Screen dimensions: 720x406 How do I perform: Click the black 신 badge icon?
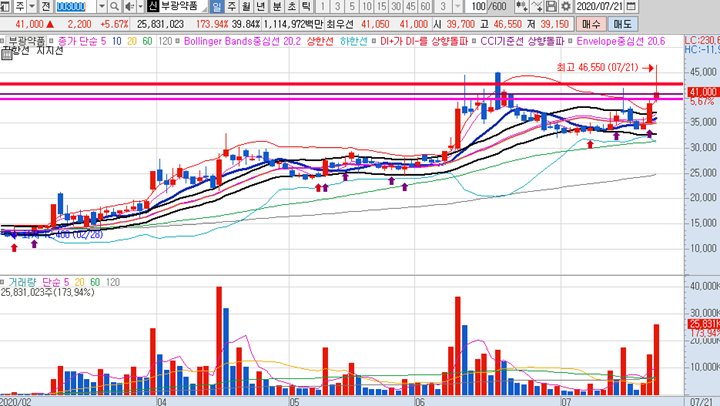click(x=152, y=6)
